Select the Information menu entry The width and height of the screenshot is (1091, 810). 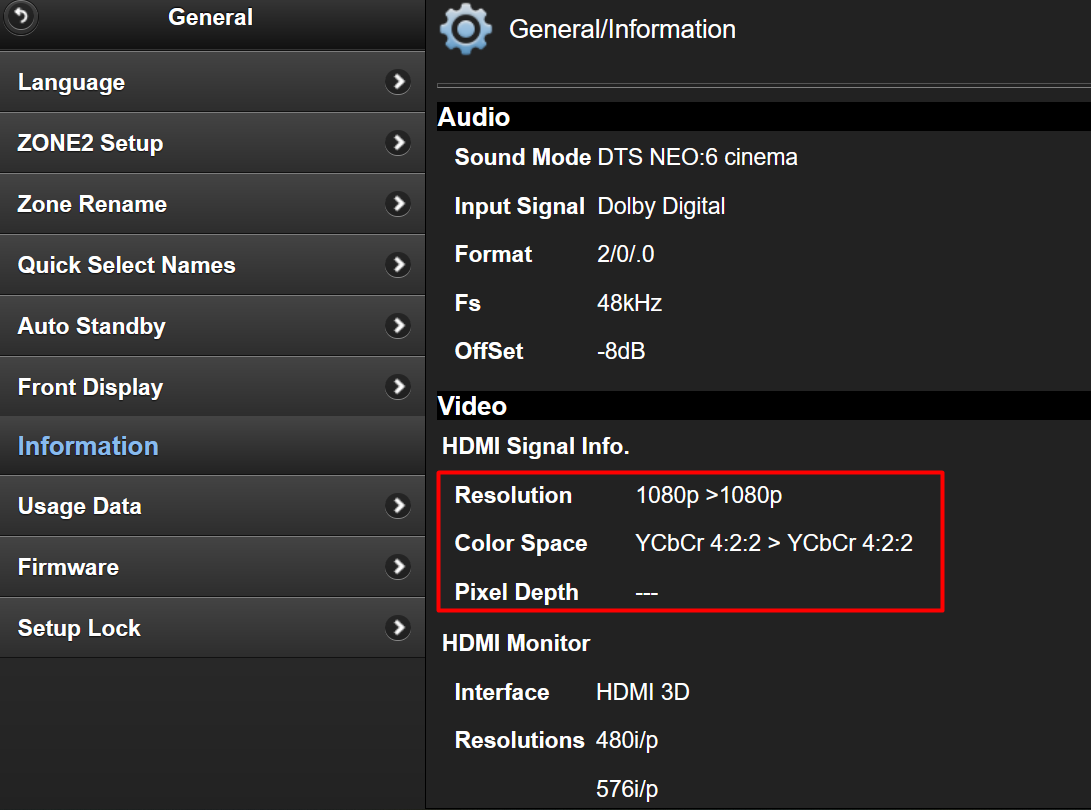click(x=88, y=446)
